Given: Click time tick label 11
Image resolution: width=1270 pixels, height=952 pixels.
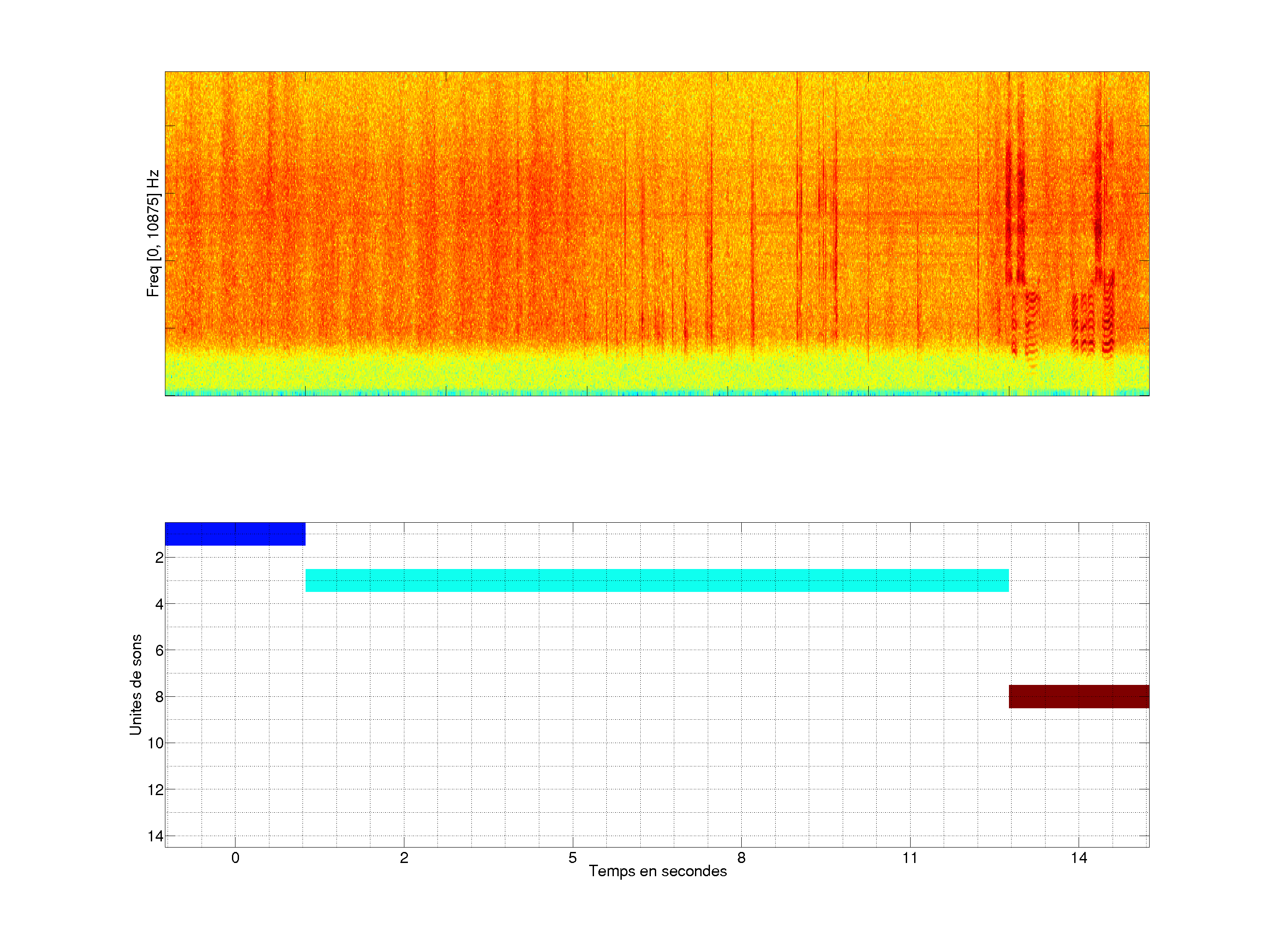Looking at the screenshot, I should [x=910, y=858].
